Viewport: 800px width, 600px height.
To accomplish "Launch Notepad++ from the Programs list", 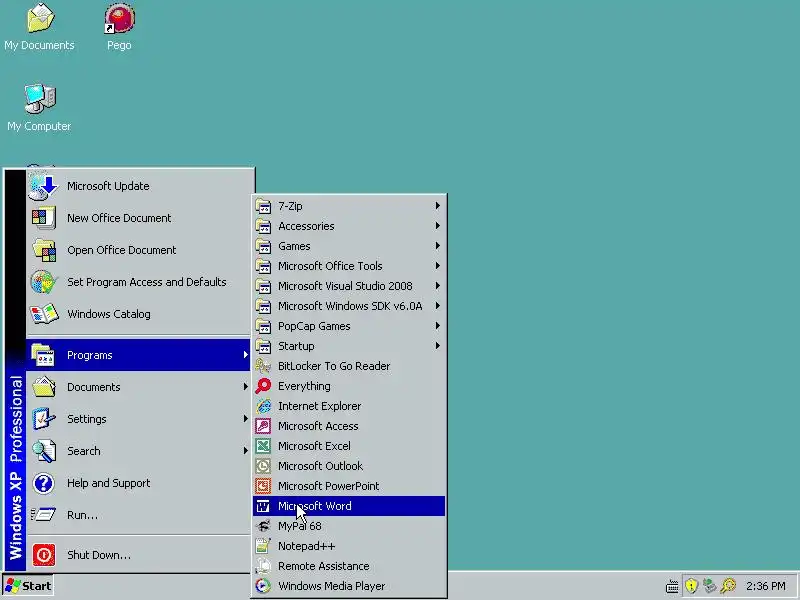I will pos(349,546).
